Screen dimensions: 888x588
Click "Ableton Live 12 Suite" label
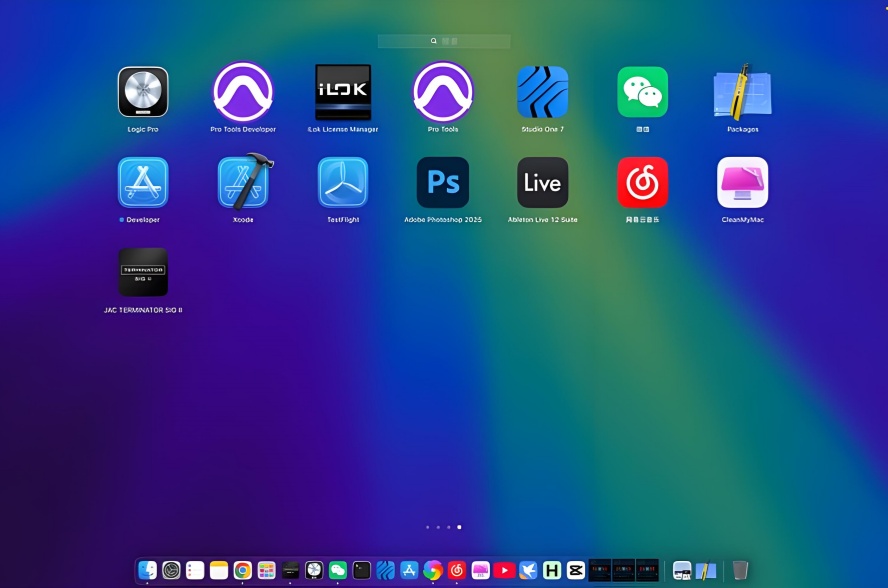pos(543,220)
